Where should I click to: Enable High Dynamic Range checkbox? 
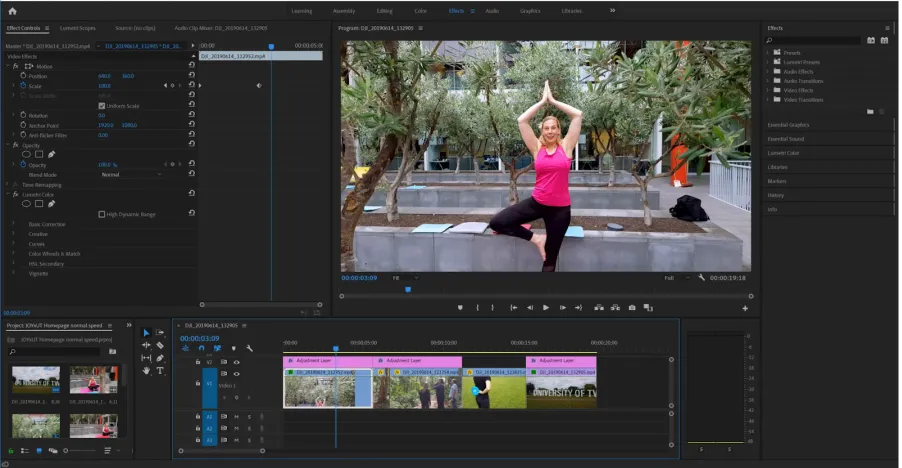102,214
